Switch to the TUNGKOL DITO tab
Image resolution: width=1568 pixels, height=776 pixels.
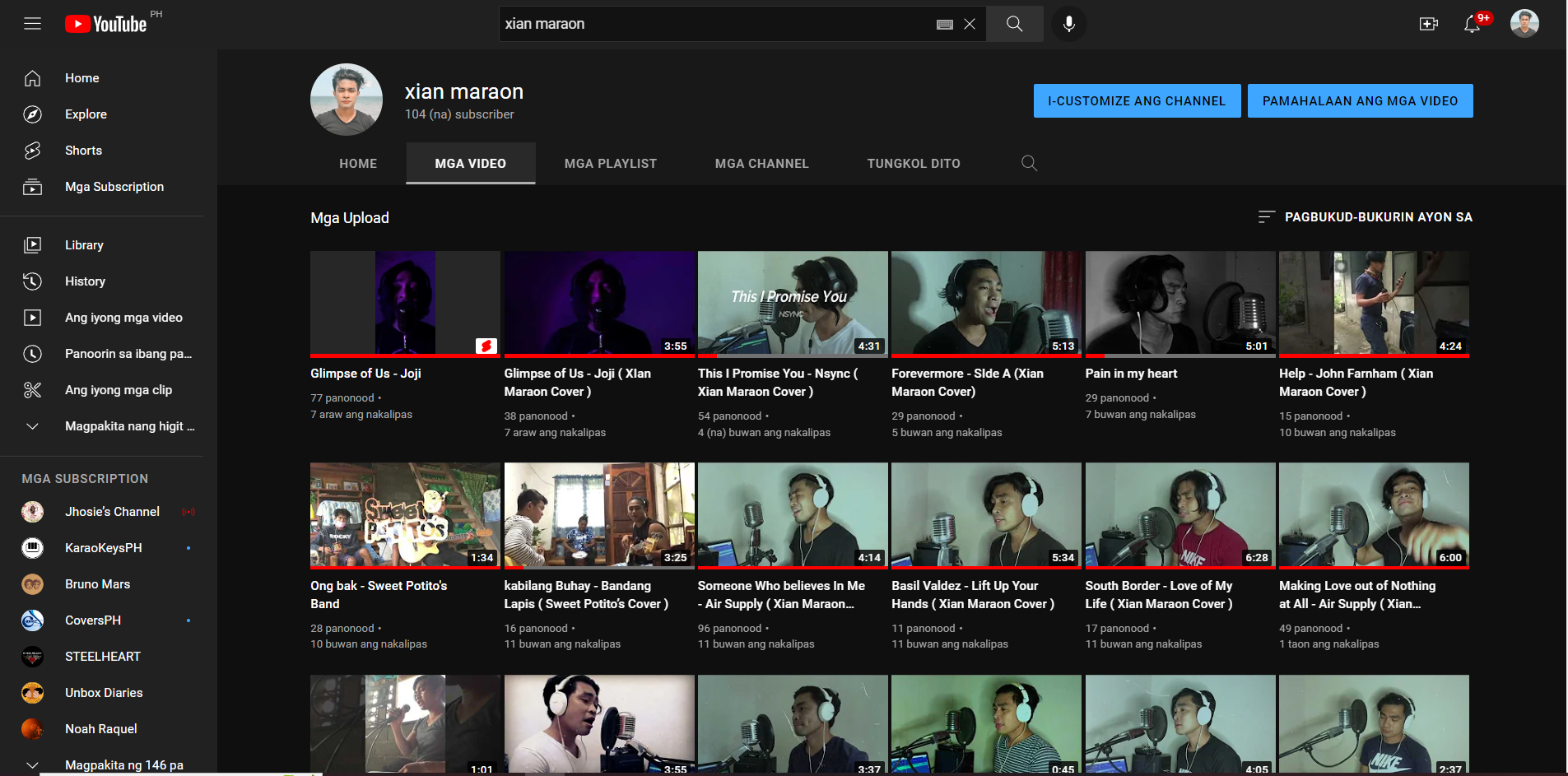[x=914, y=164]
